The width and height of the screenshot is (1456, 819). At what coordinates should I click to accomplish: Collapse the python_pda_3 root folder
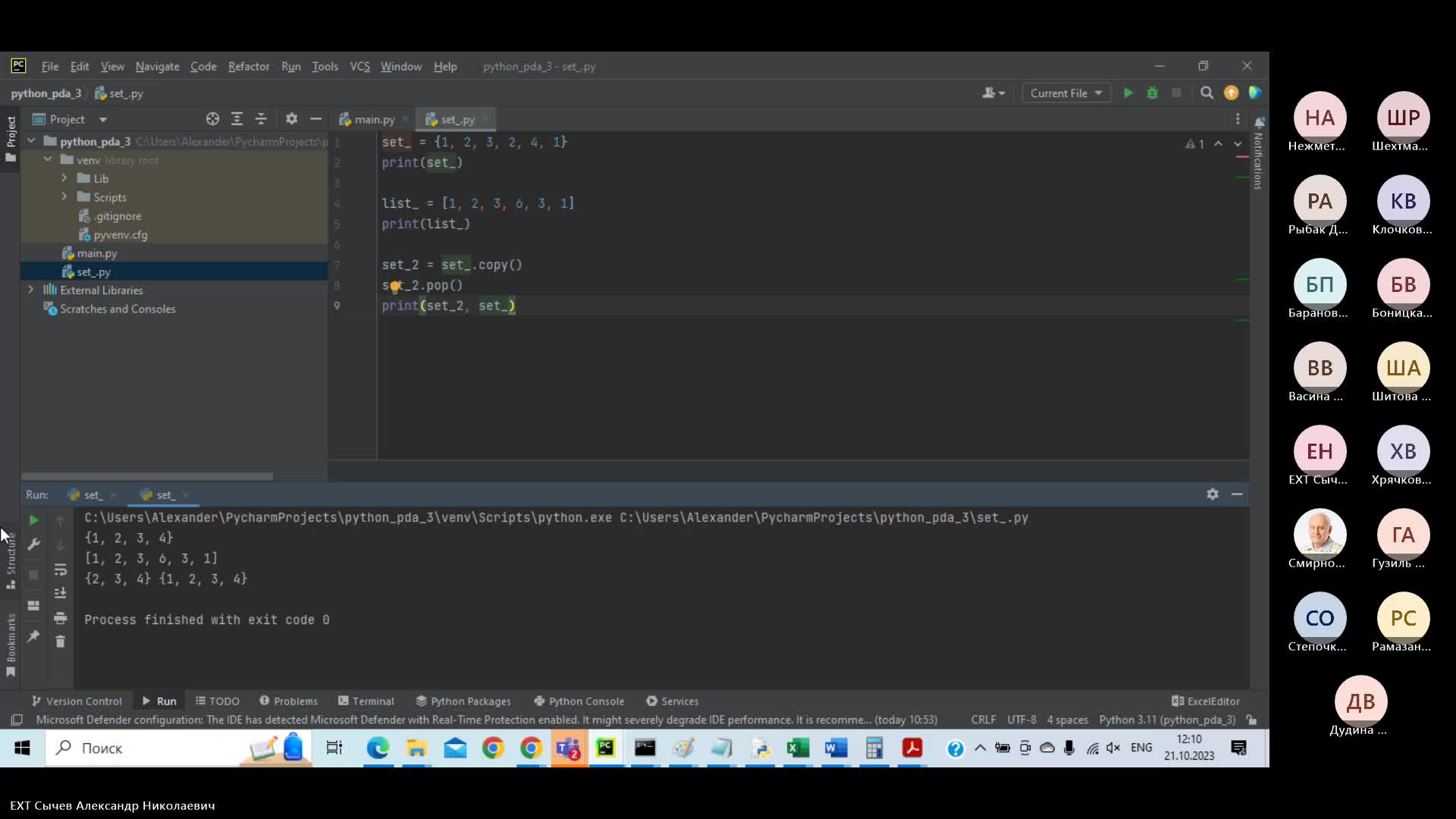point(31,141)
